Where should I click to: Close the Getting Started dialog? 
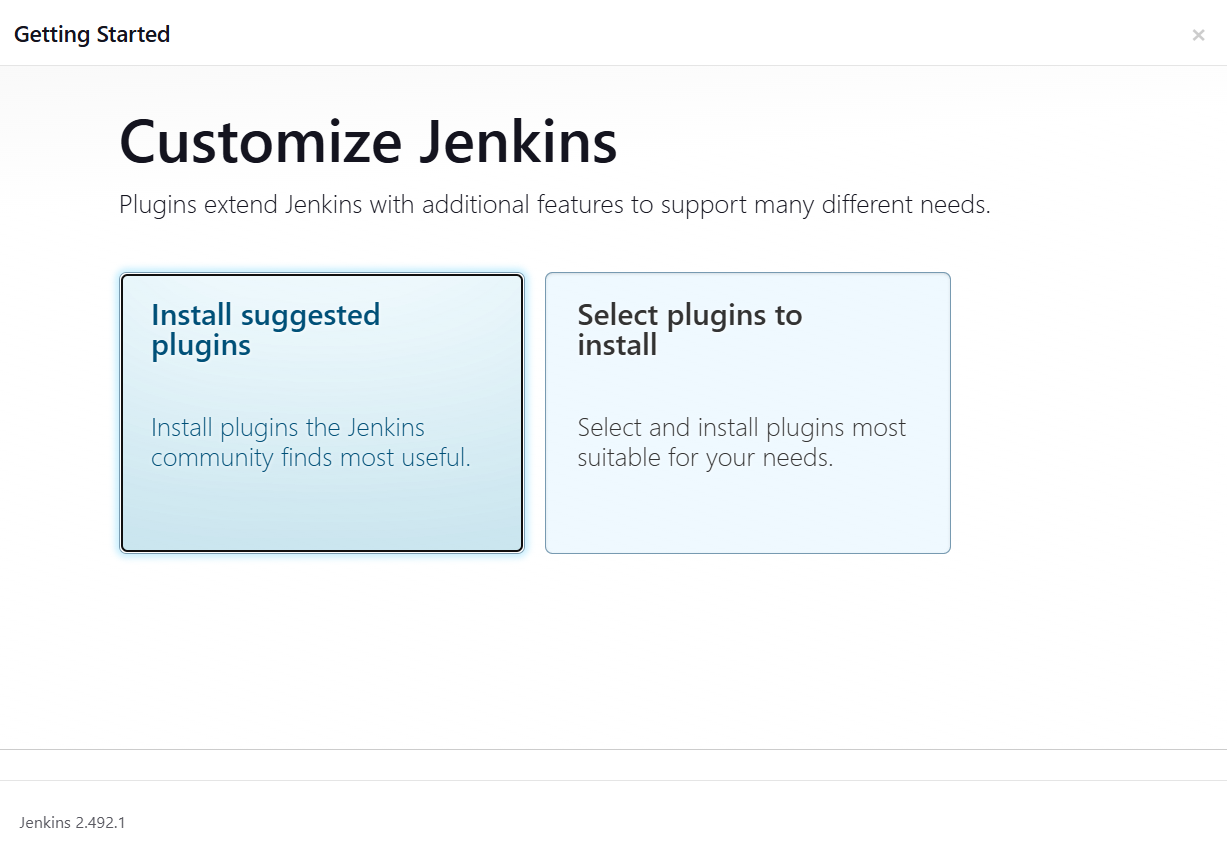tap(1198, 35)
